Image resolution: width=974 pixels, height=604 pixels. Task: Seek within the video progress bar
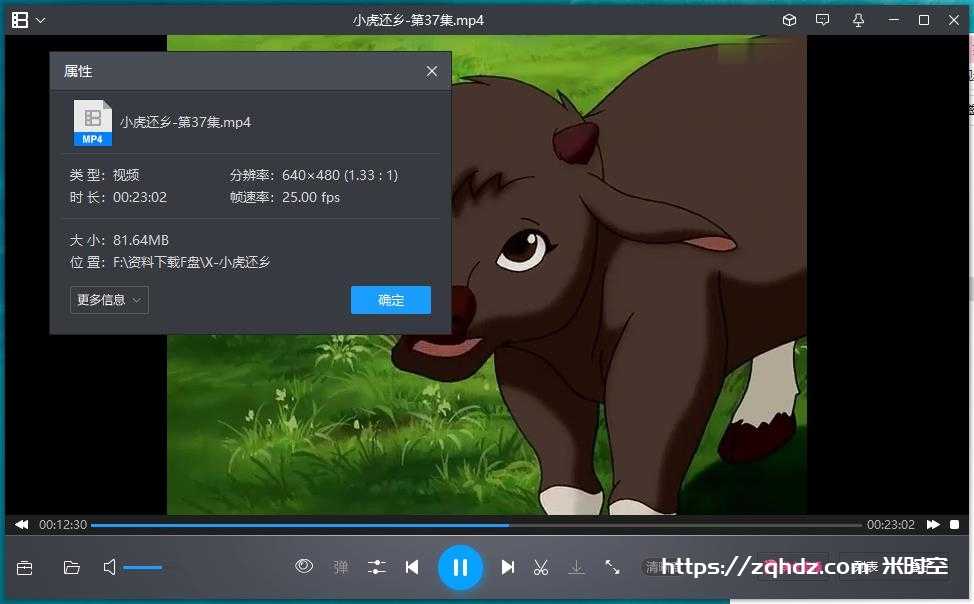(x=476, y=525)
